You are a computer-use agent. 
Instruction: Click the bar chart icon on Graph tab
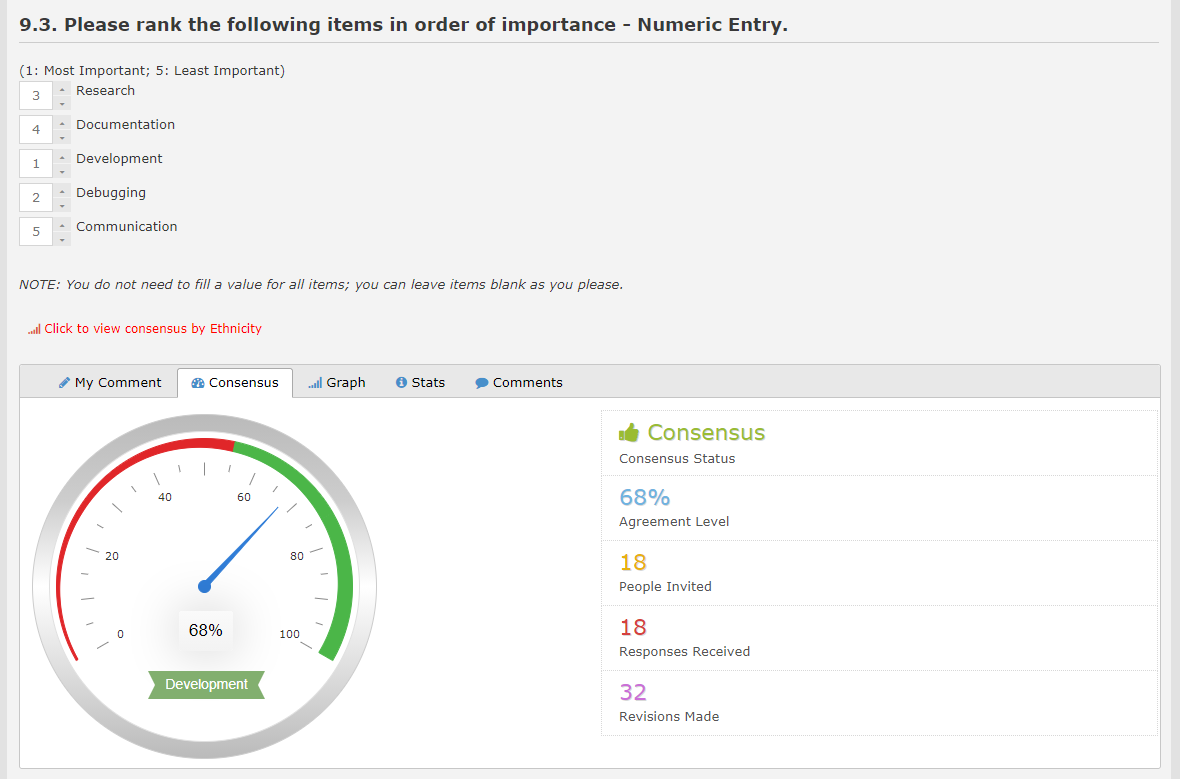pos(315,383)
